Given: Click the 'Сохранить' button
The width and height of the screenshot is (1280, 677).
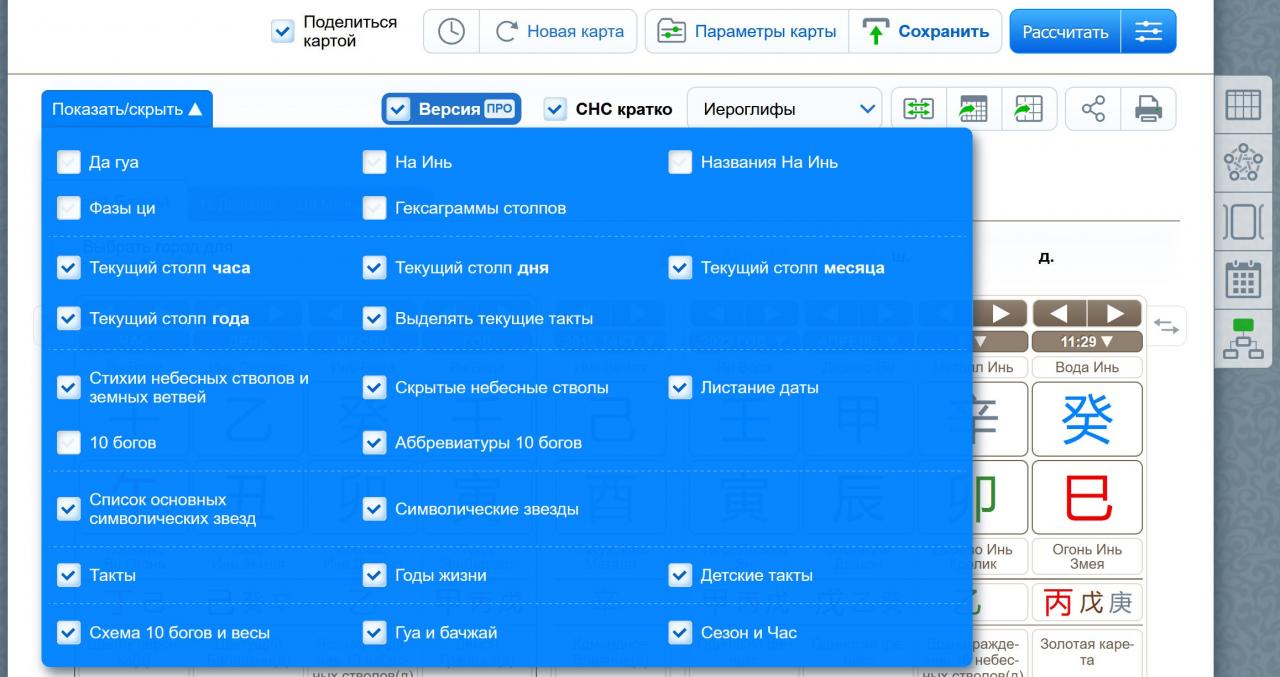Looking at the screenshot, I should pyautogui.click(x=926, y=32).
